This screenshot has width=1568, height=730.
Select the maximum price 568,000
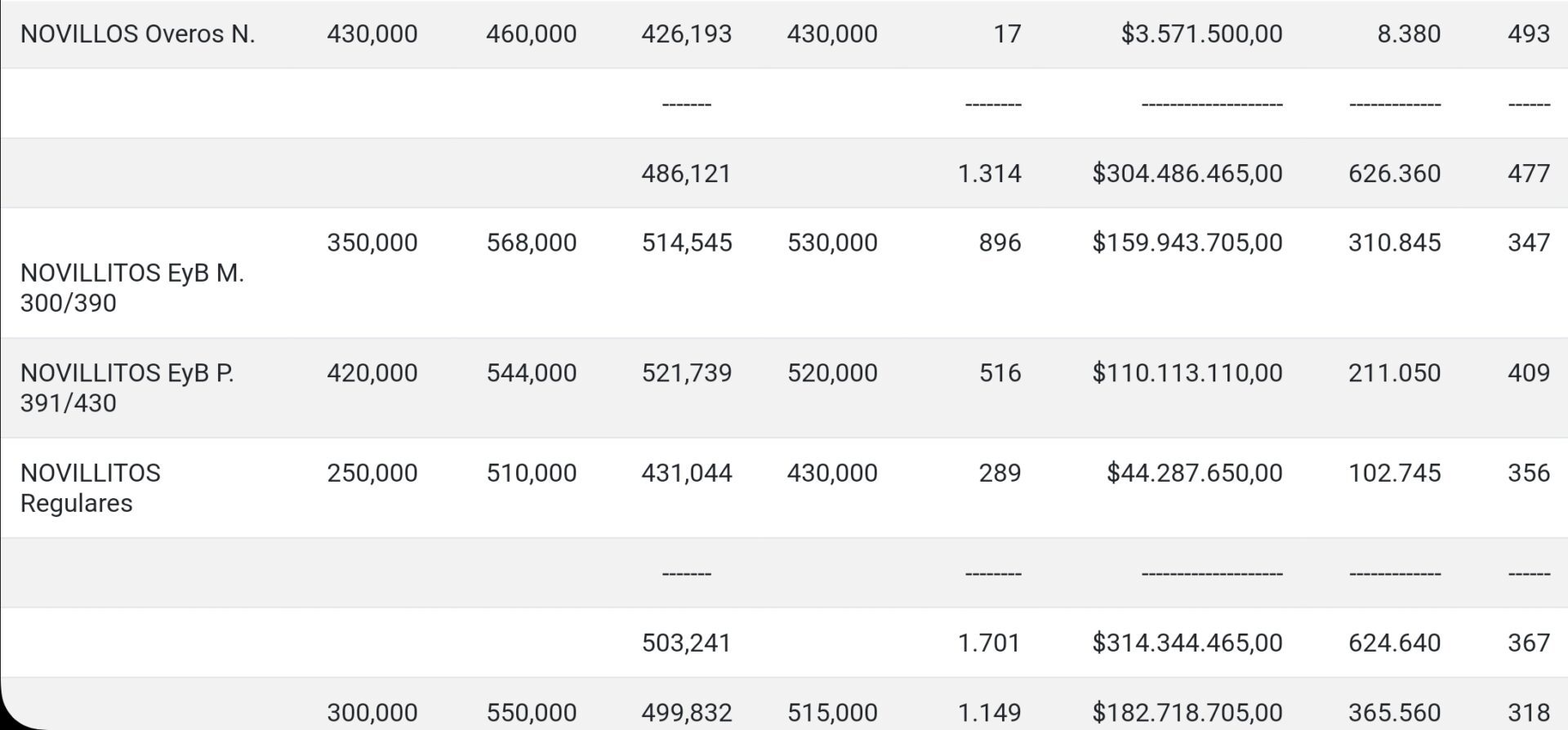(x=531, y=243)
